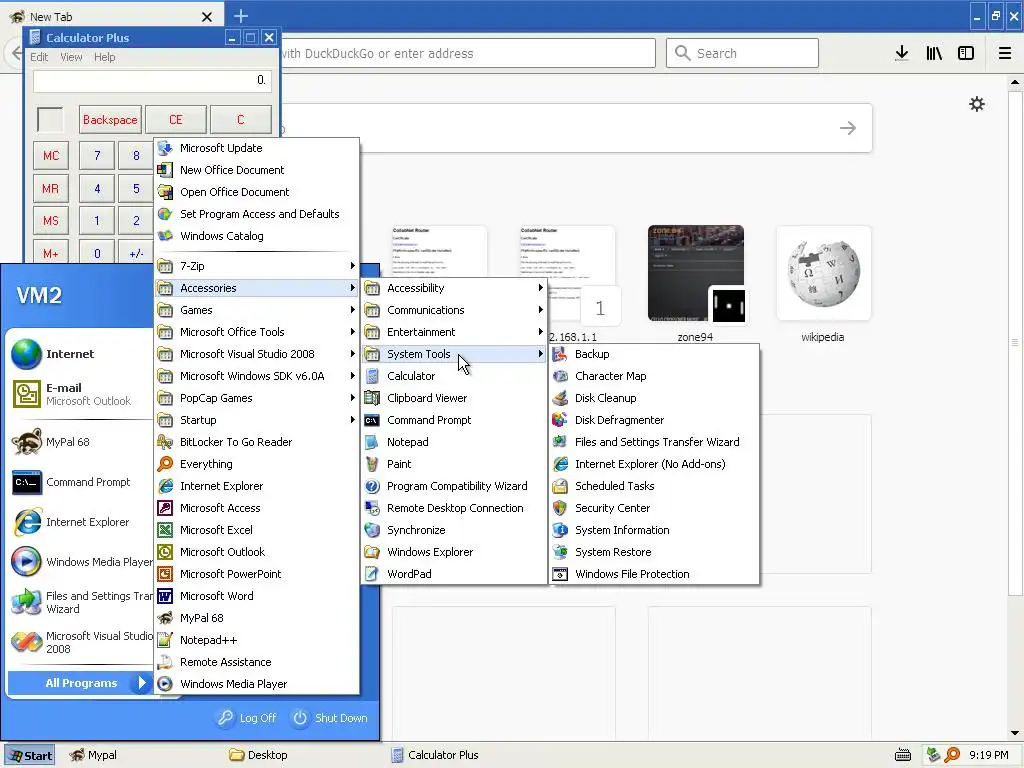This screenshot has height=768, width=1024.
Task: Open Backup from System Tools
Action: pyautogui.click(x=654, y=354)
